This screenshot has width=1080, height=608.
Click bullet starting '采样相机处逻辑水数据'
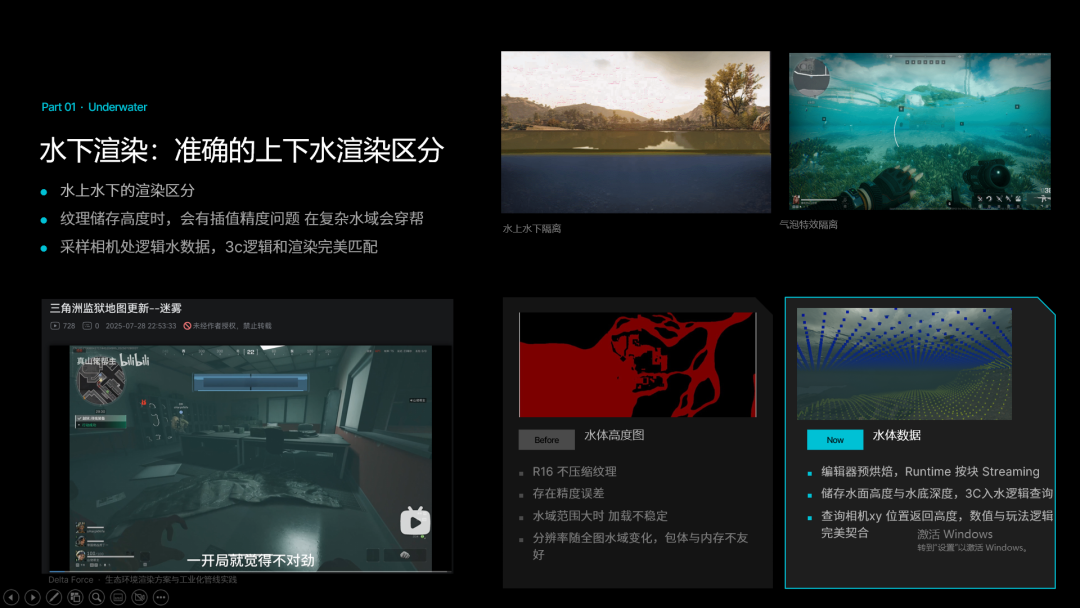tap(218, 247)
